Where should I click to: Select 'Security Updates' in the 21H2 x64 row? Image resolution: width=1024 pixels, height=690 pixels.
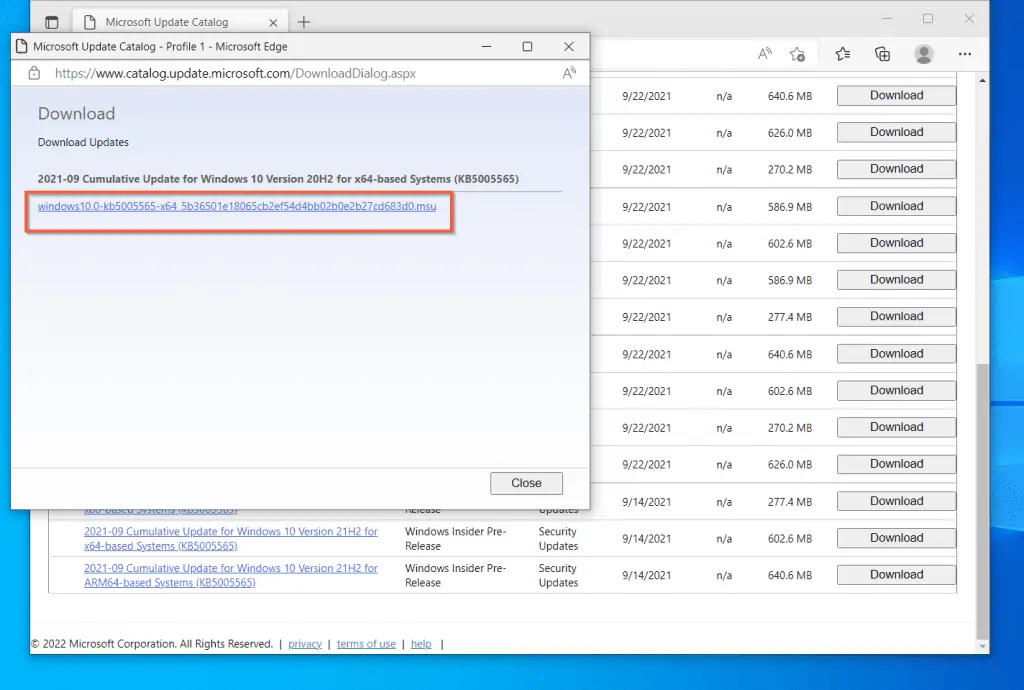[558, 539]
